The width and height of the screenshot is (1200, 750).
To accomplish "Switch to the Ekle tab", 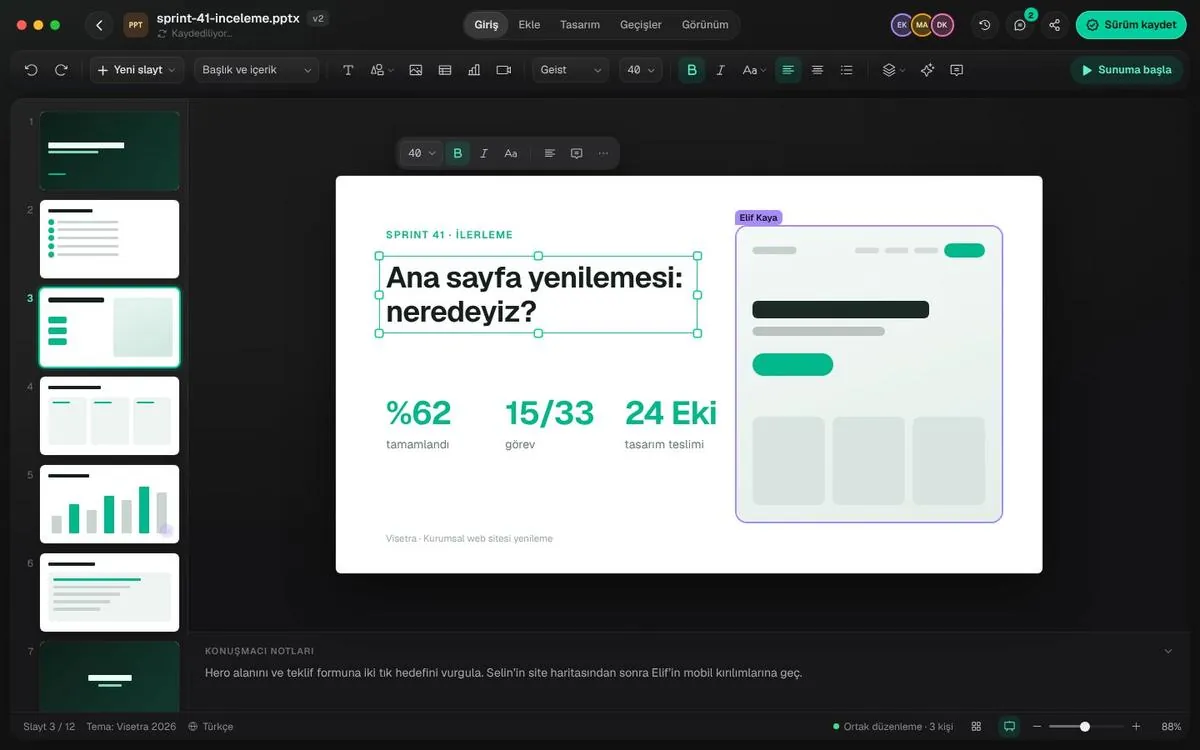I will pos(529,25).
